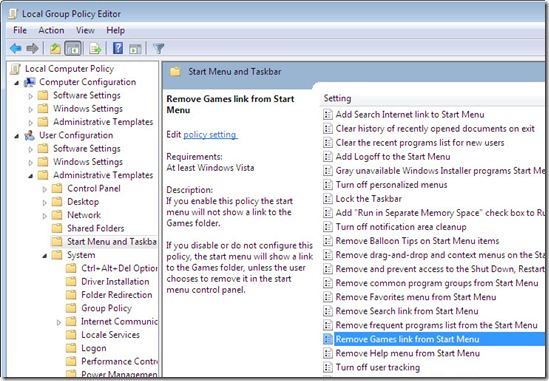Open the View menu
The image size is (549, 381).
point(85,30)
